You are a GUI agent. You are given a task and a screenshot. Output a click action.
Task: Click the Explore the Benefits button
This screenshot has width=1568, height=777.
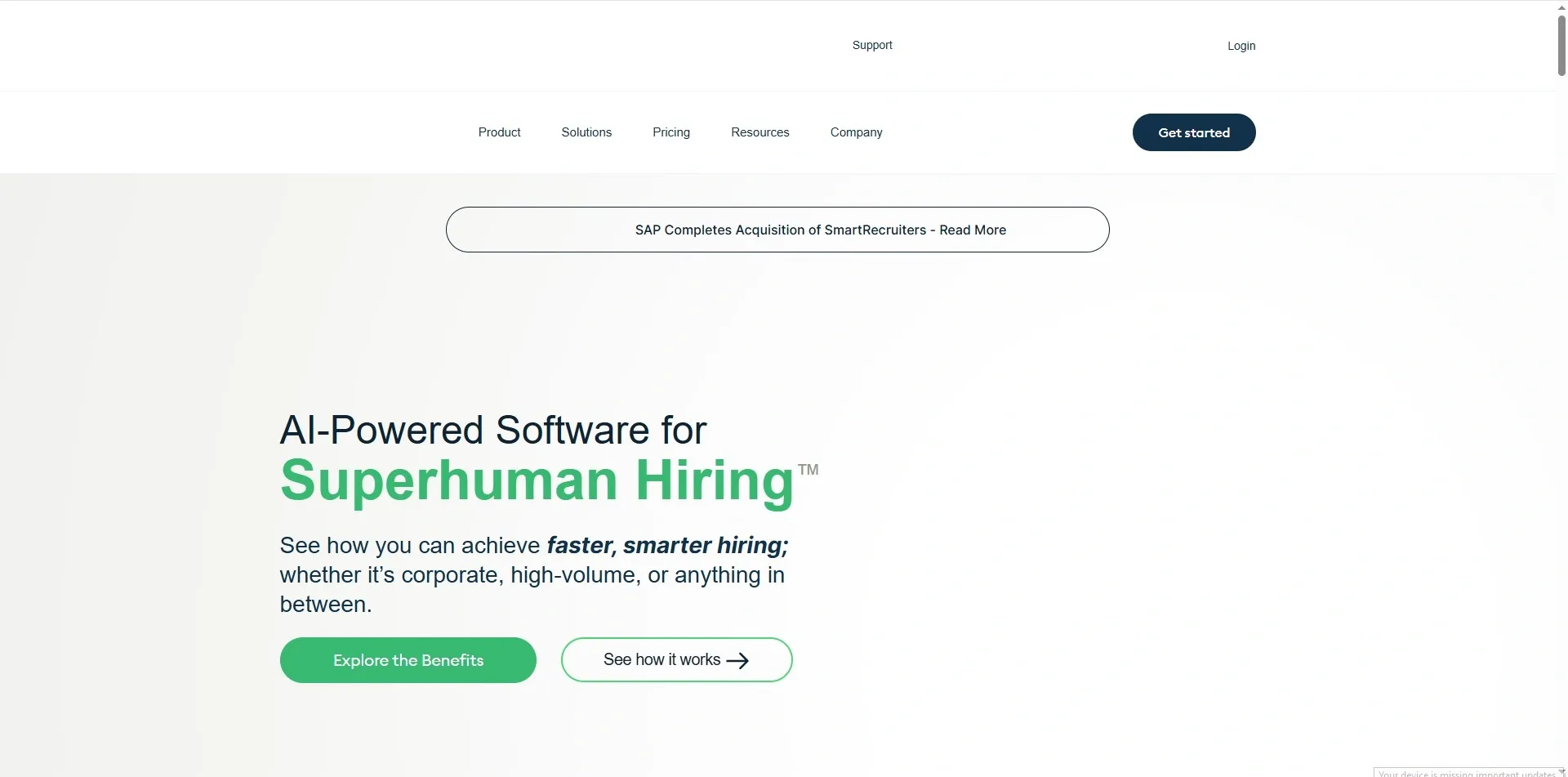[x=408, y=659]
